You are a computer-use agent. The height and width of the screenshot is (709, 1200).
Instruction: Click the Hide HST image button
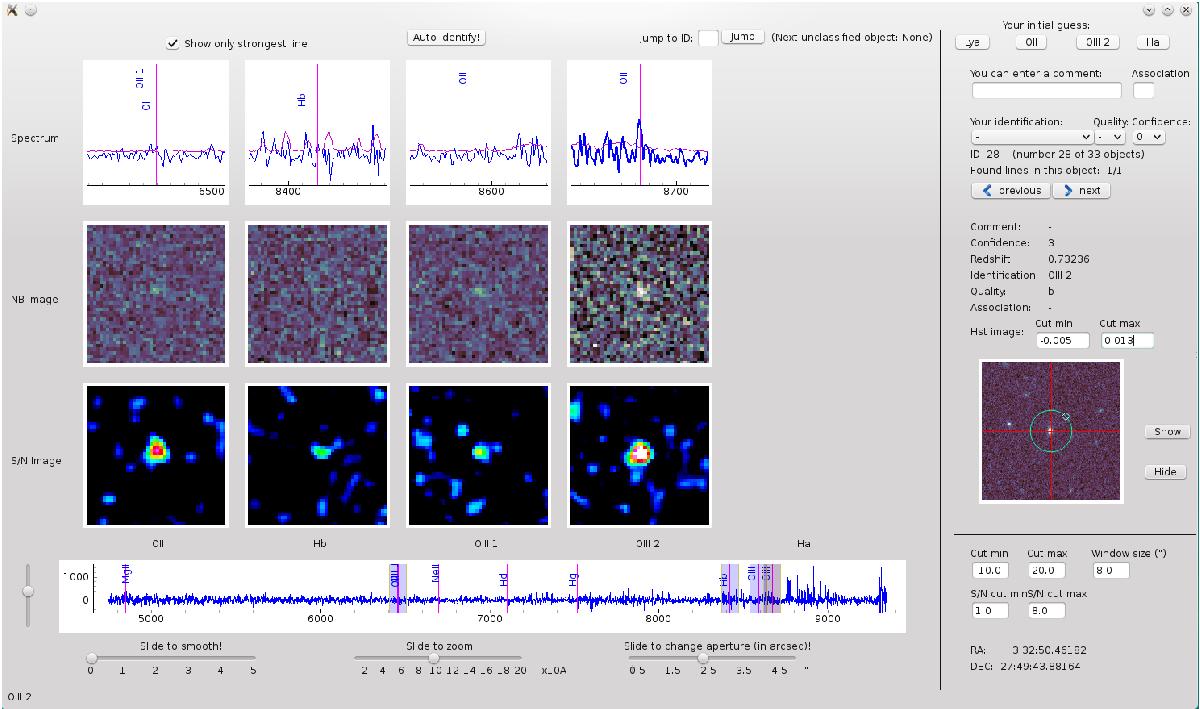pyautogui.click(x=1164, y=472)
